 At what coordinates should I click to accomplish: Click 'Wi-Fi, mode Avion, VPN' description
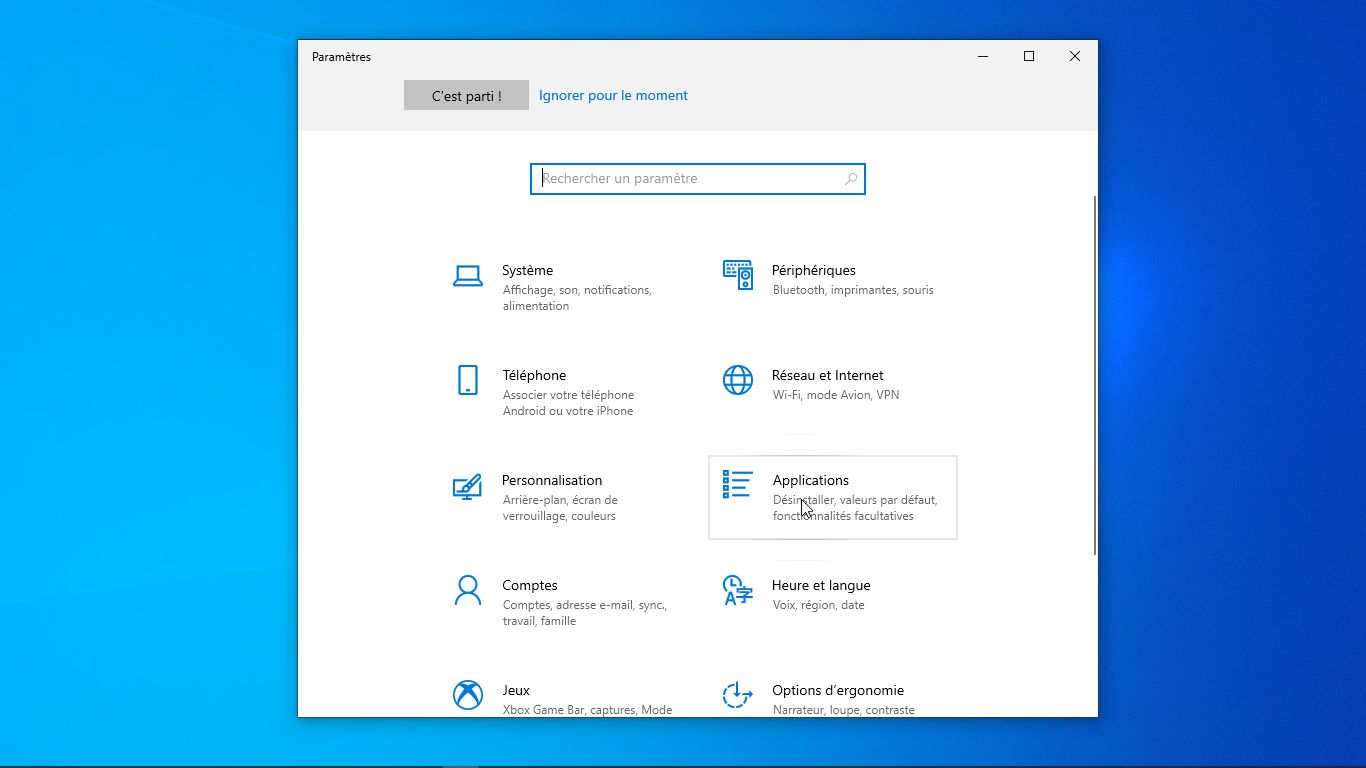click(836, 395)
